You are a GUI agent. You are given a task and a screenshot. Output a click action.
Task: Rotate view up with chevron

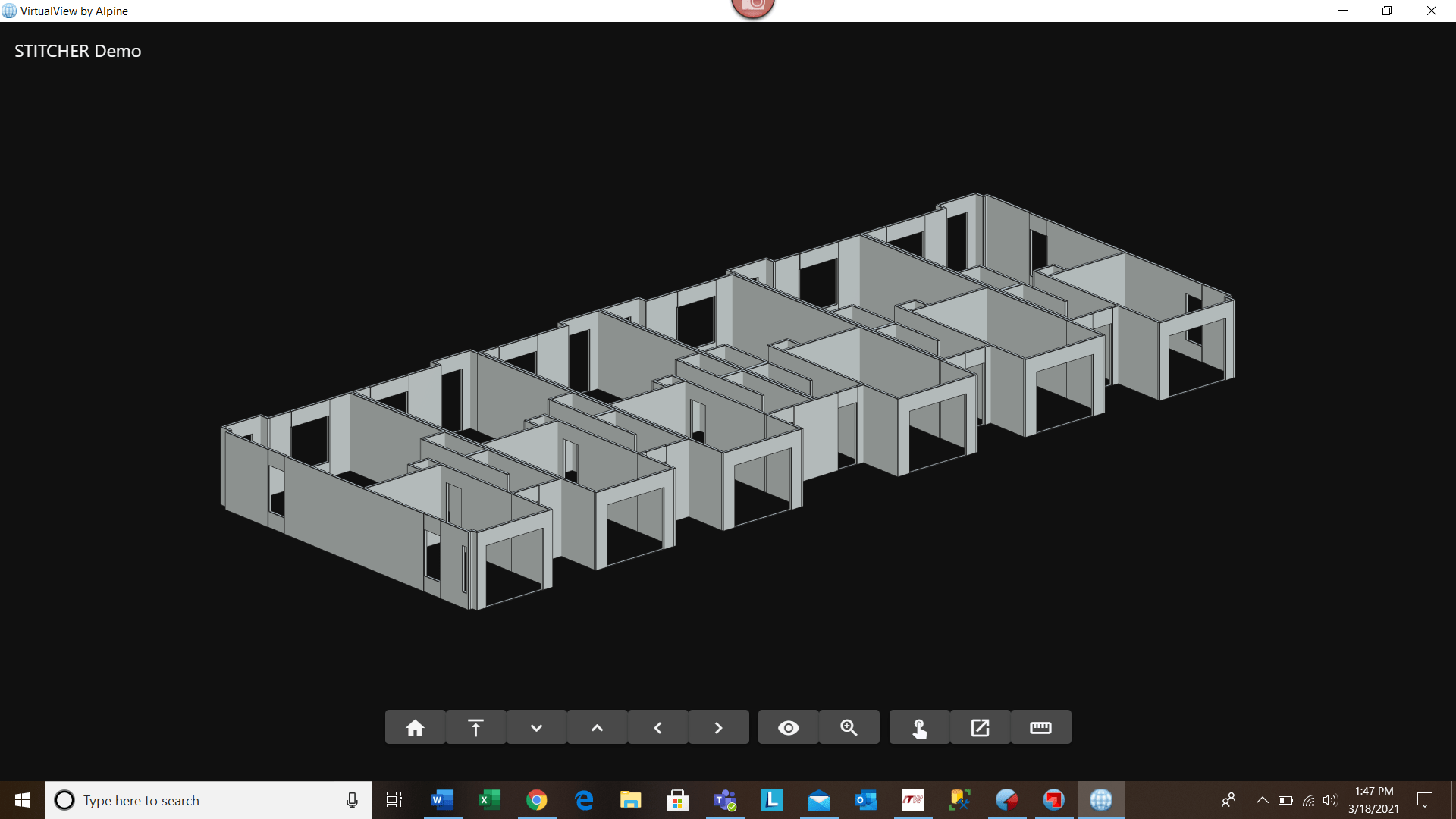pos(597,728)
